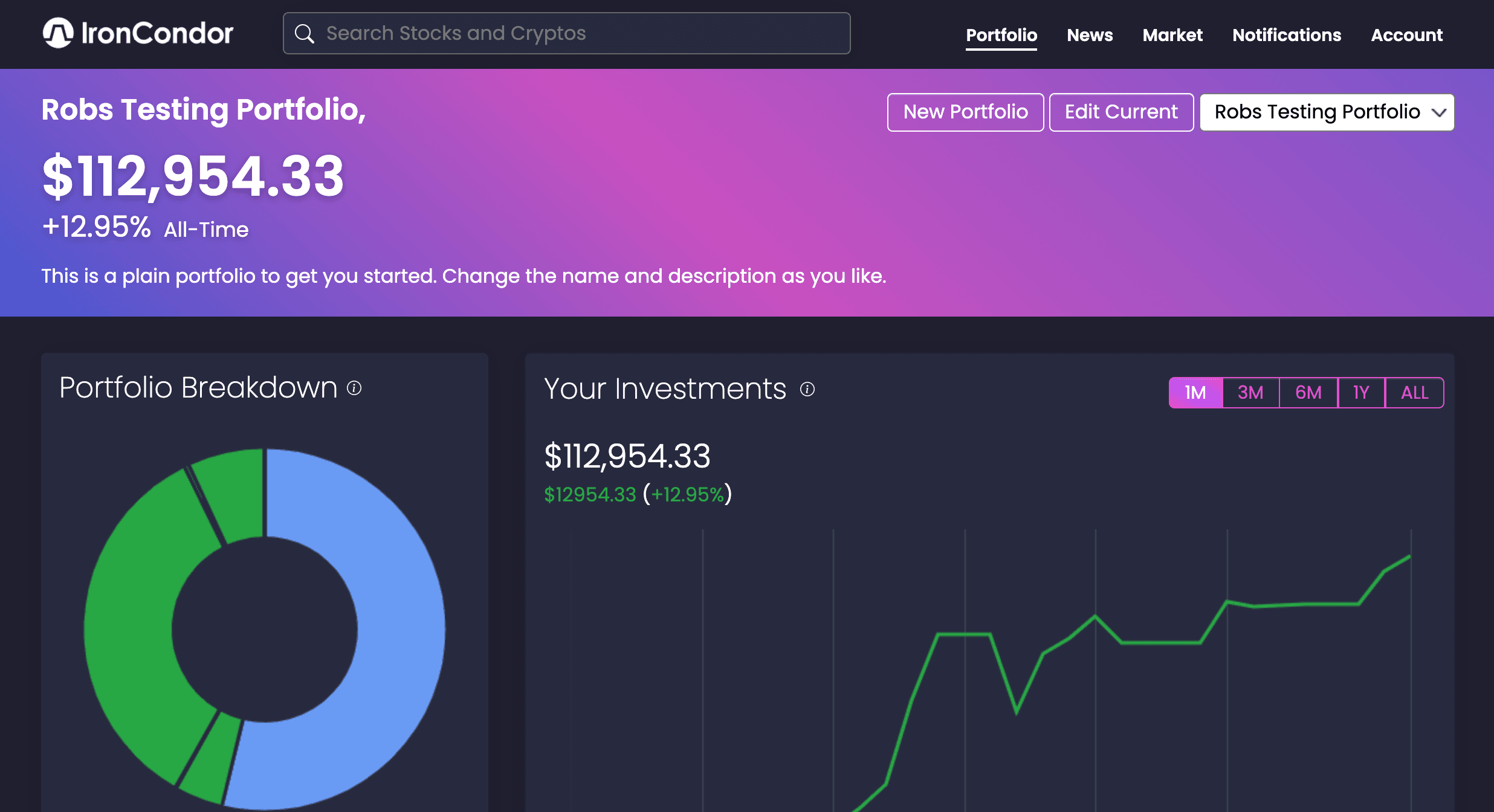Open the Robs Testing Portfolio dropdown
The width and height of the screenshot is (1494, 812).
pos(1327,112)
